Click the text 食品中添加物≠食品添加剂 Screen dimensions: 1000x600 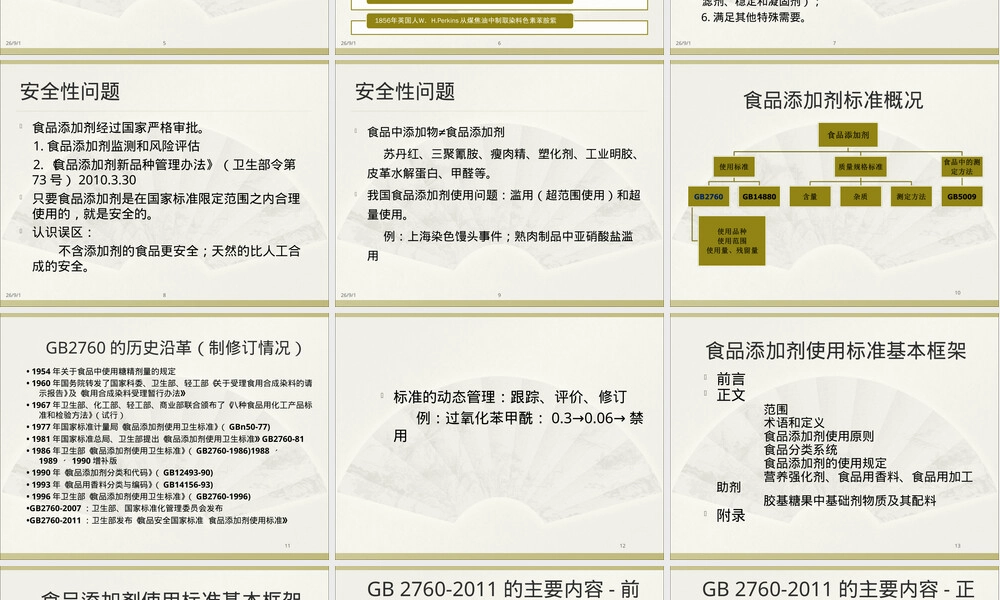[436, 132]
